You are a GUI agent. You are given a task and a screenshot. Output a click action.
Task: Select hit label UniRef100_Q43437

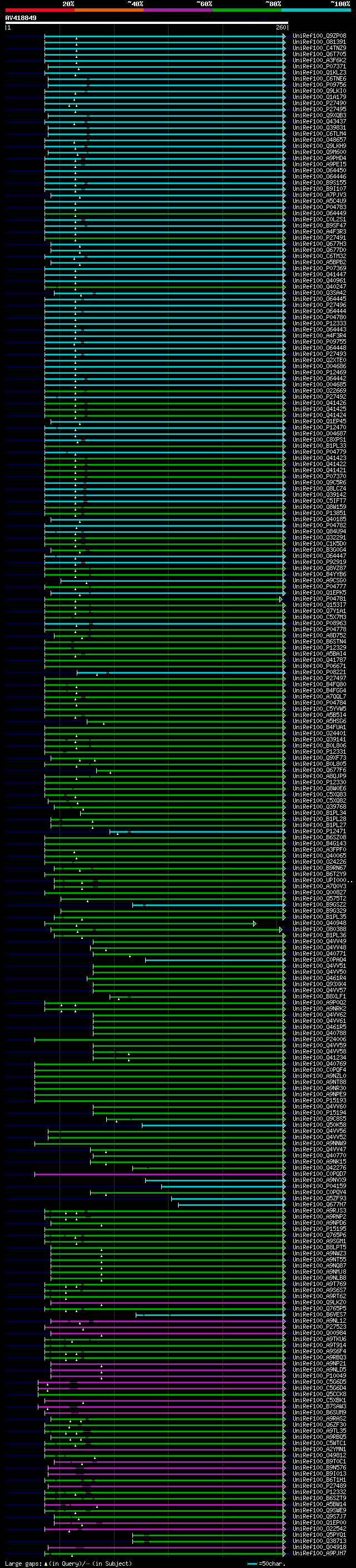(319, 122)
